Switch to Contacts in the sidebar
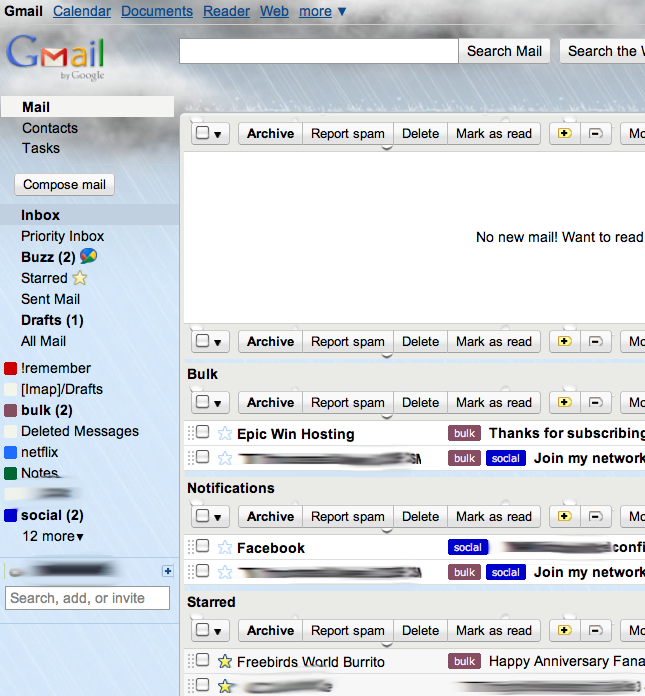This screenshot has height=696, width=645. (50, 128)
